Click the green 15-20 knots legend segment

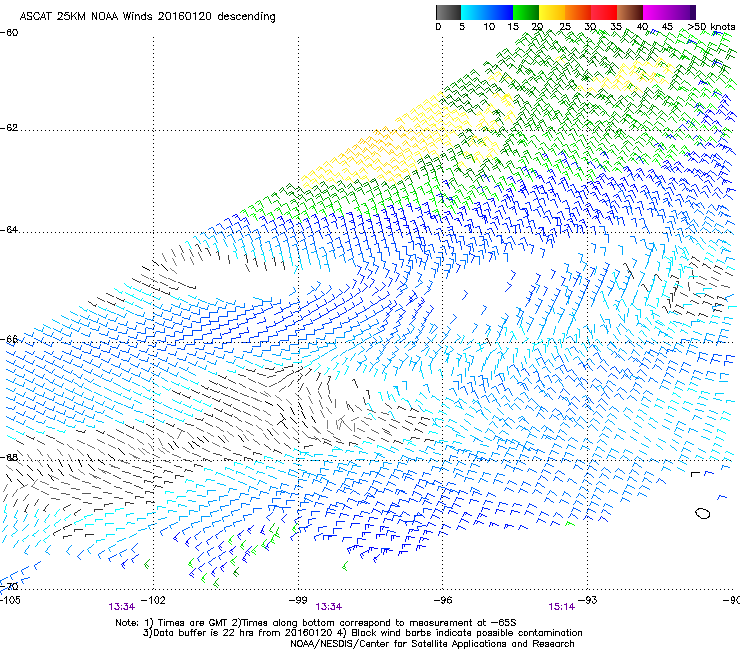(x=526, y=12)
